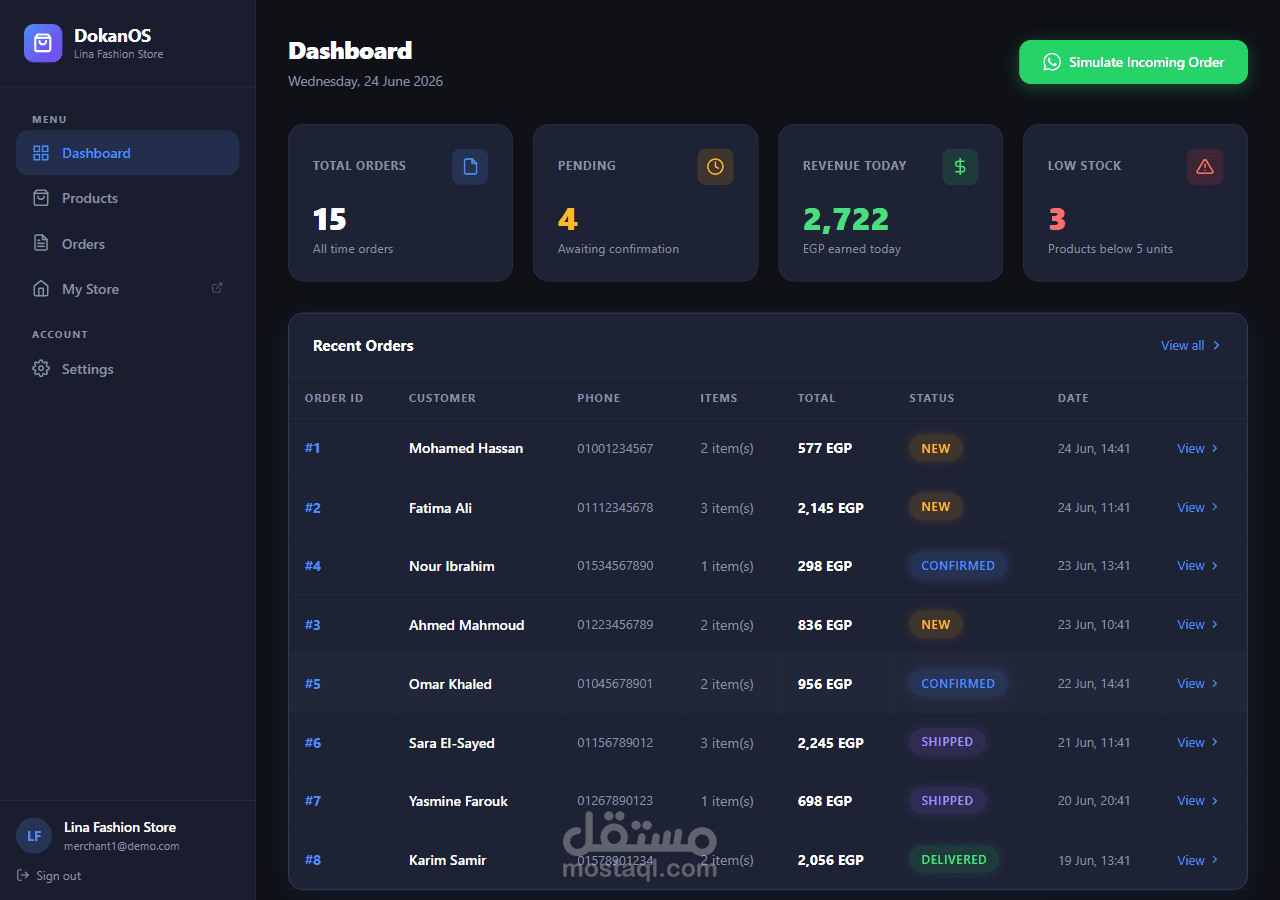The height and width of the screenshot is (900, 1280).
Task: Open My Store menu item
Action: click(x=128, y=289)
